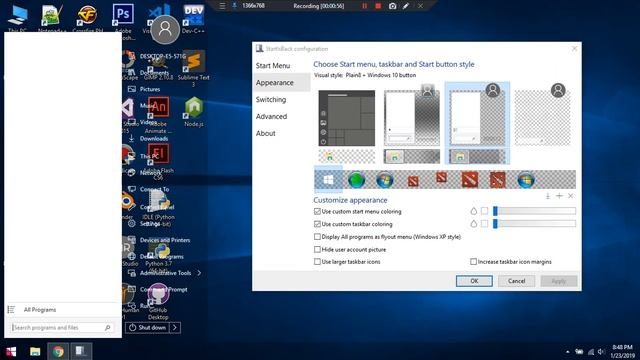Viewport: 640px width, 360px height.
Task: Open Devices and Printers from start menu
Action: click(x=164, y=240)
